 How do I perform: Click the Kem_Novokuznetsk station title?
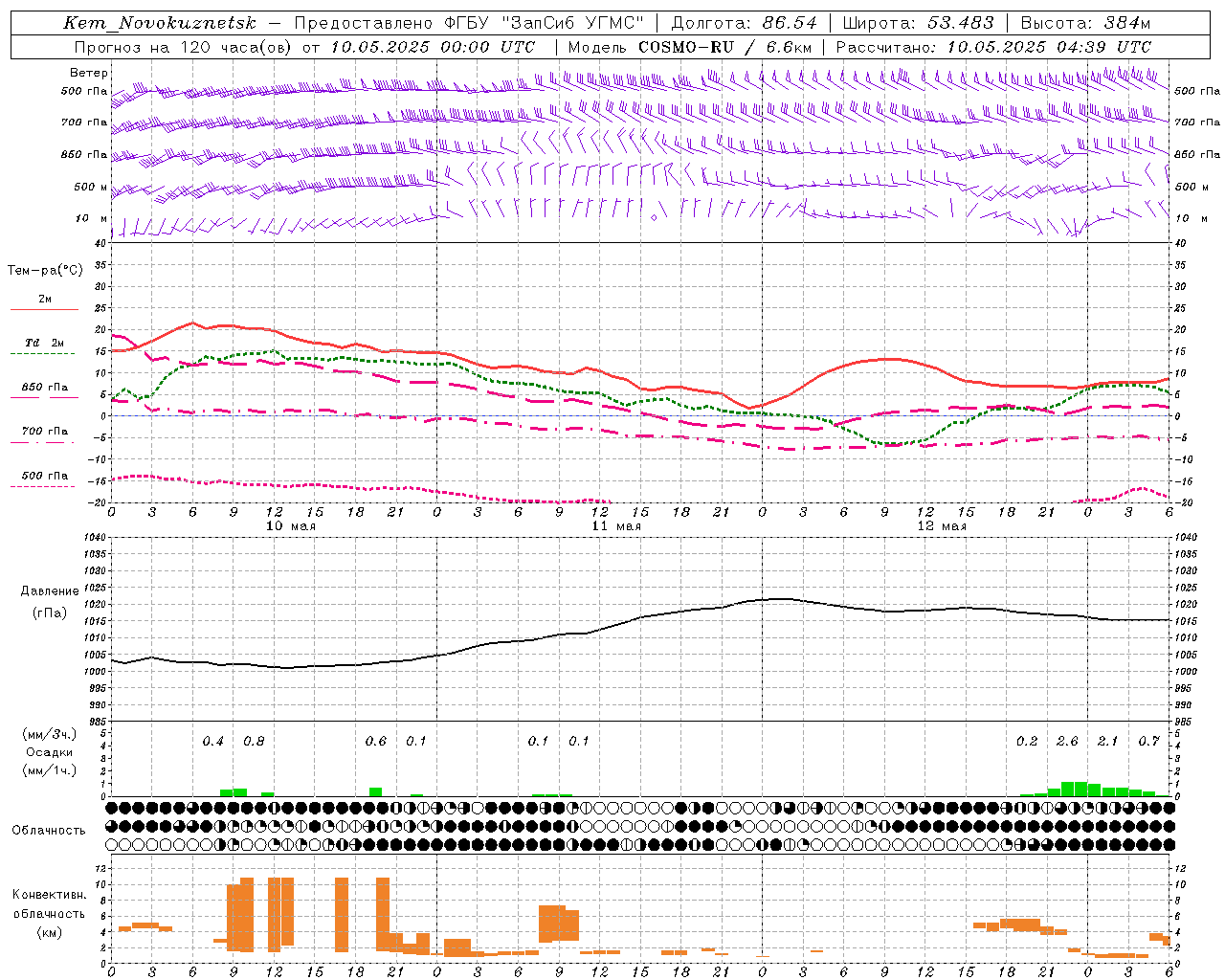[x=160, y=23]
